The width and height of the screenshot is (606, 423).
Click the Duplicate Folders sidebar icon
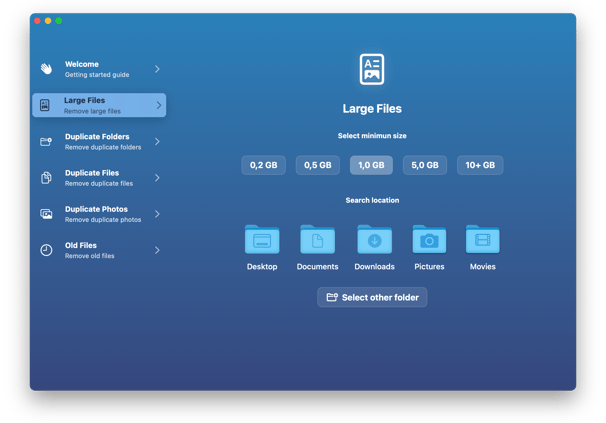tap(46, 142)
